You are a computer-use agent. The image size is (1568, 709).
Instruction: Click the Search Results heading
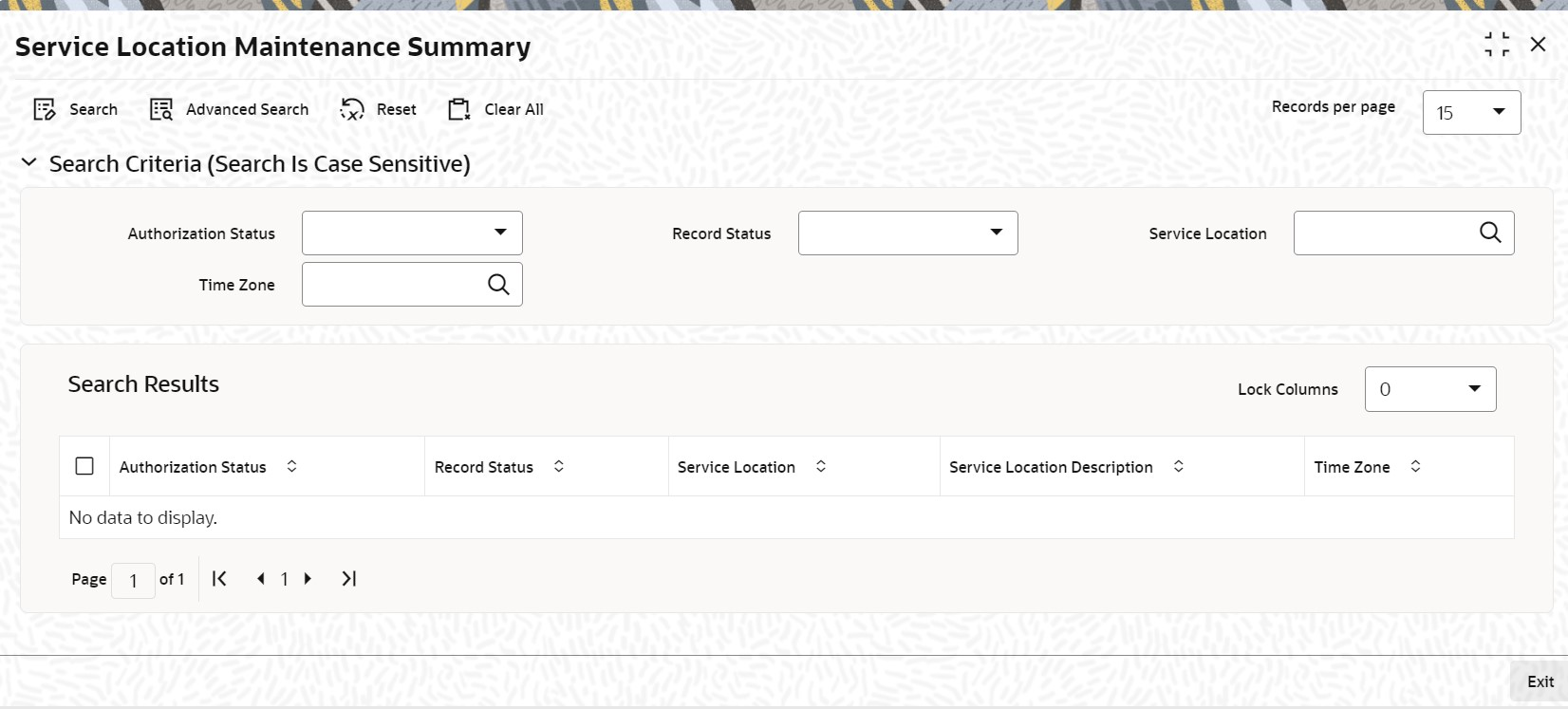(143, 384)
